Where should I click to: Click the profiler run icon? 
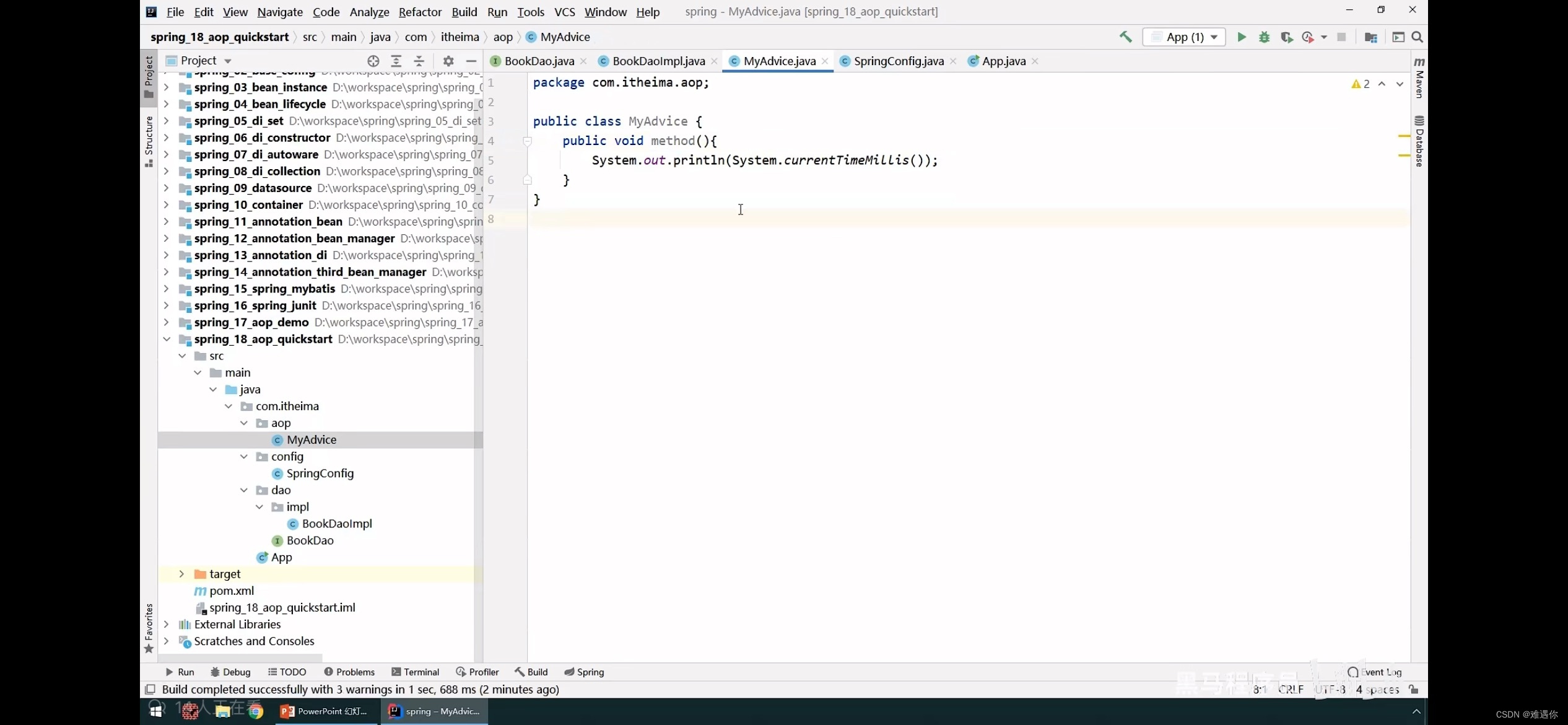point(1307,37)
